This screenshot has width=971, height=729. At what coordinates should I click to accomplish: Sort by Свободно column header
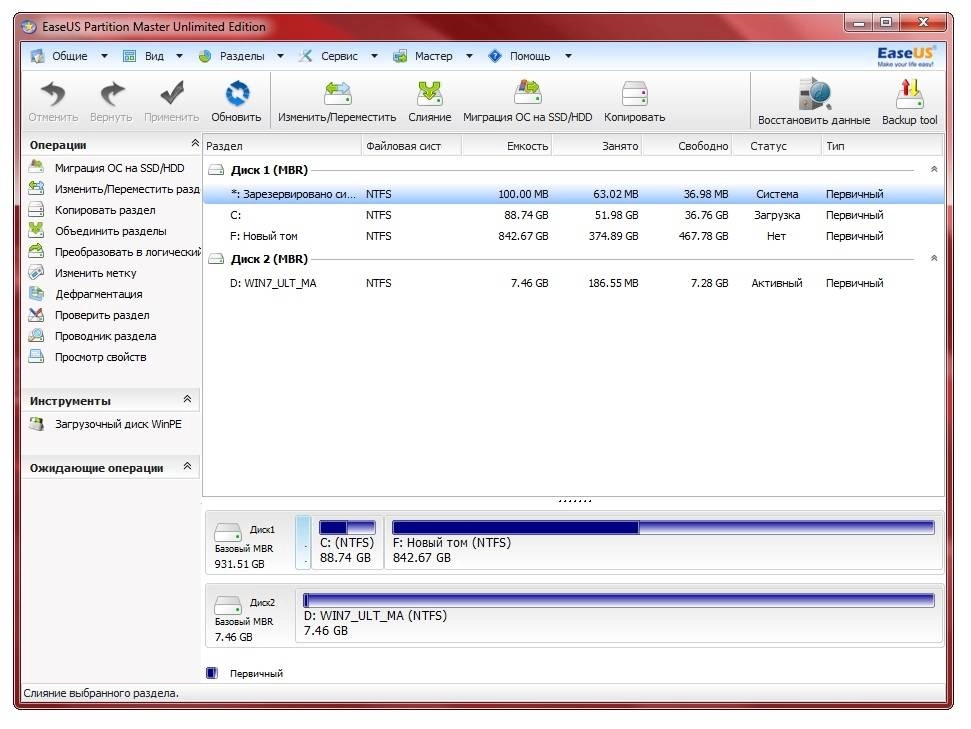click(x=687, y=146)
